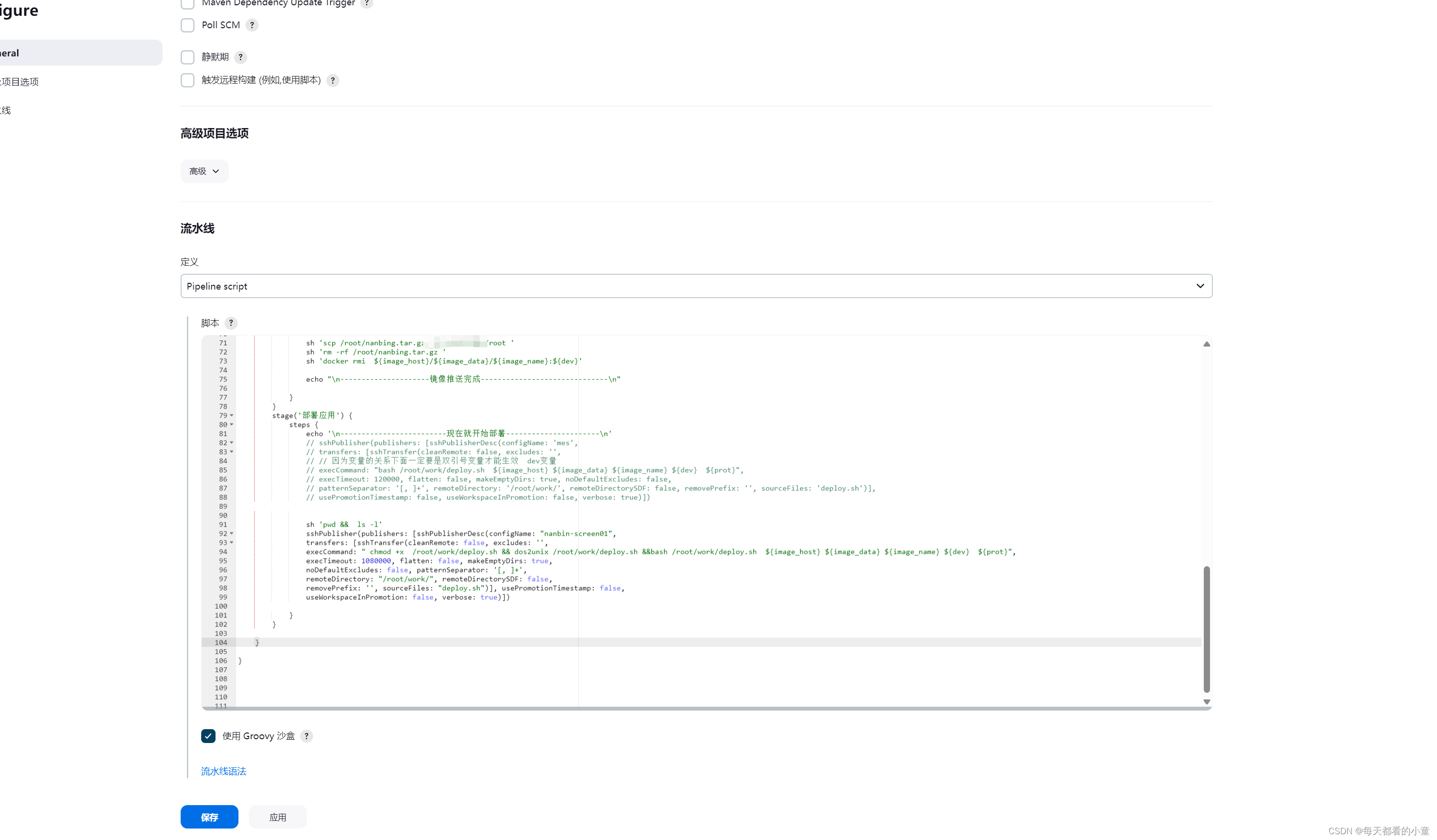Click the editor scroll-up arrow
Screen dimensions: 1437x840
click(x=1207, y=344)
